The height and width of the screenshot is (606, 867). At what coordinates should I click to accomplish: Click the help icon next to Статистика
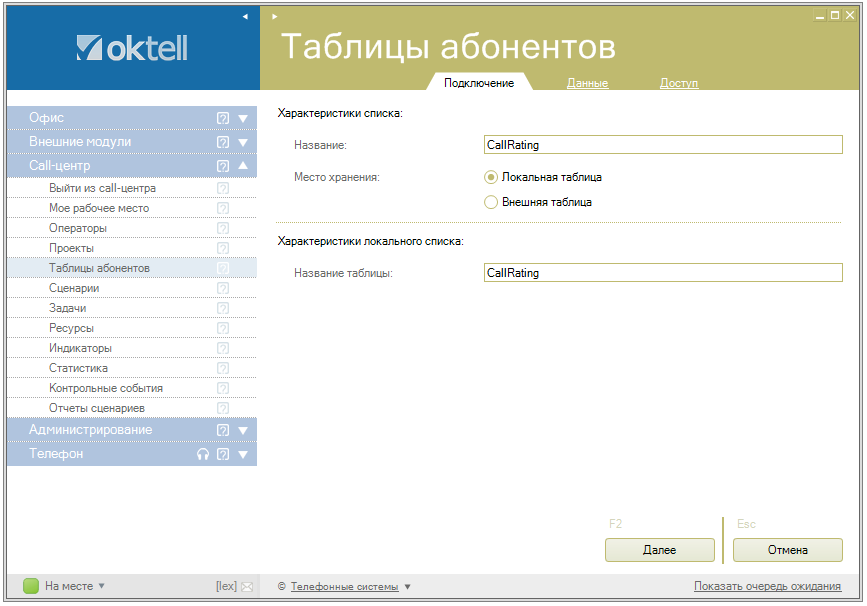223,368
